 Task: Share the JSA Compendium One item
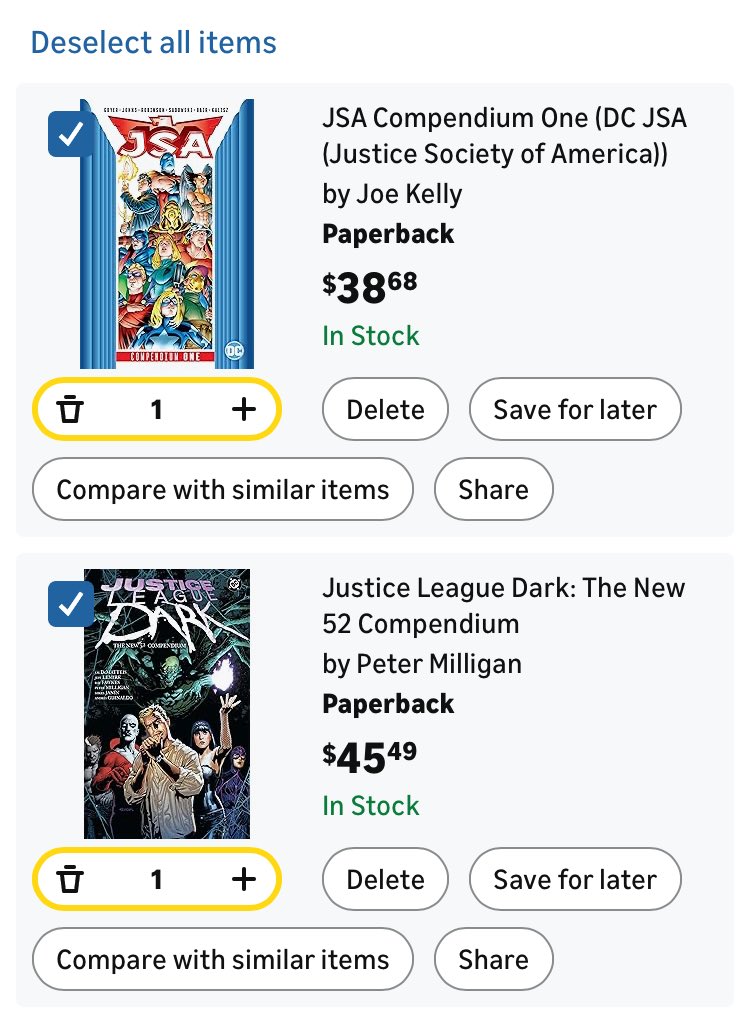494,490
